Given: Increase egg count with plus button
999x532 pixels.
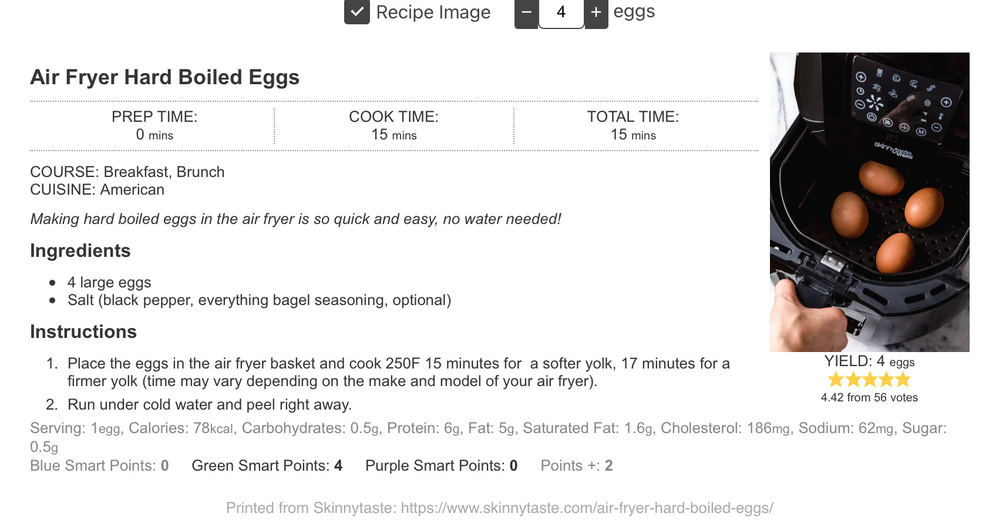Looking at the screenshot, I should [596, 13].
